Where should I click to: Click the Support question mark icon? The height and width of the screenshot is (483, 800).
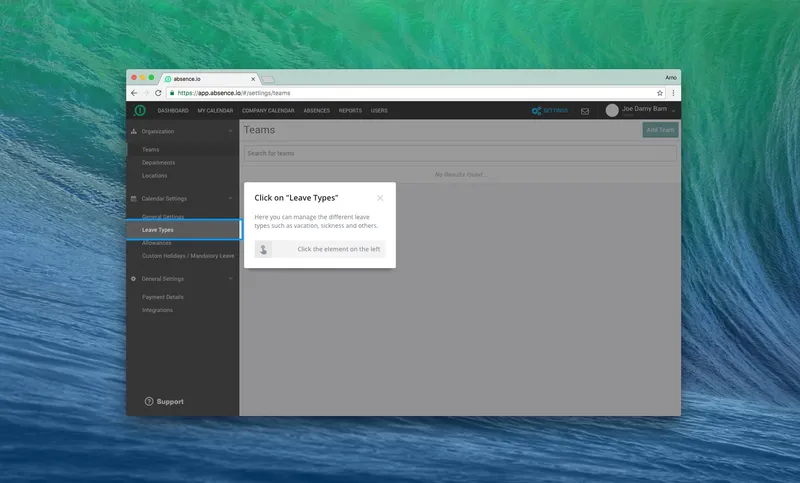pyautogui.click(x=149, y=401)
